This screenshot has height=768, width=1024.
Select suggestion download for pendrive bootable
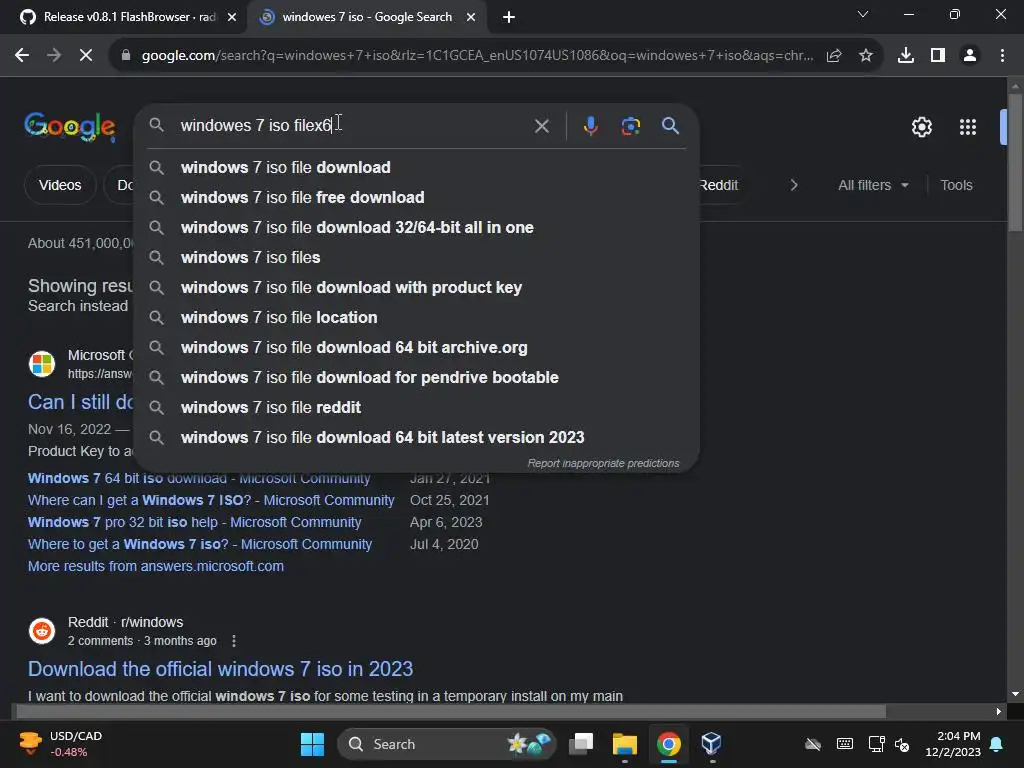point(416,377)
